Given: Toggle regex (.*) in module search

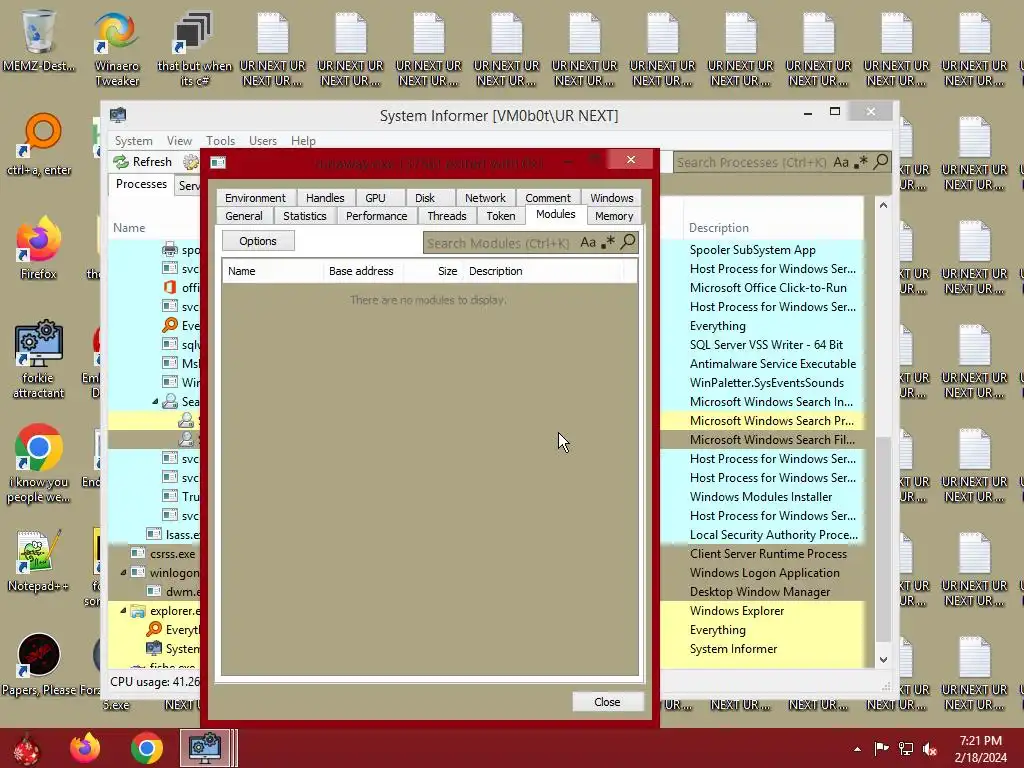Looking at the screenshot, I should (x=608, y=242).
